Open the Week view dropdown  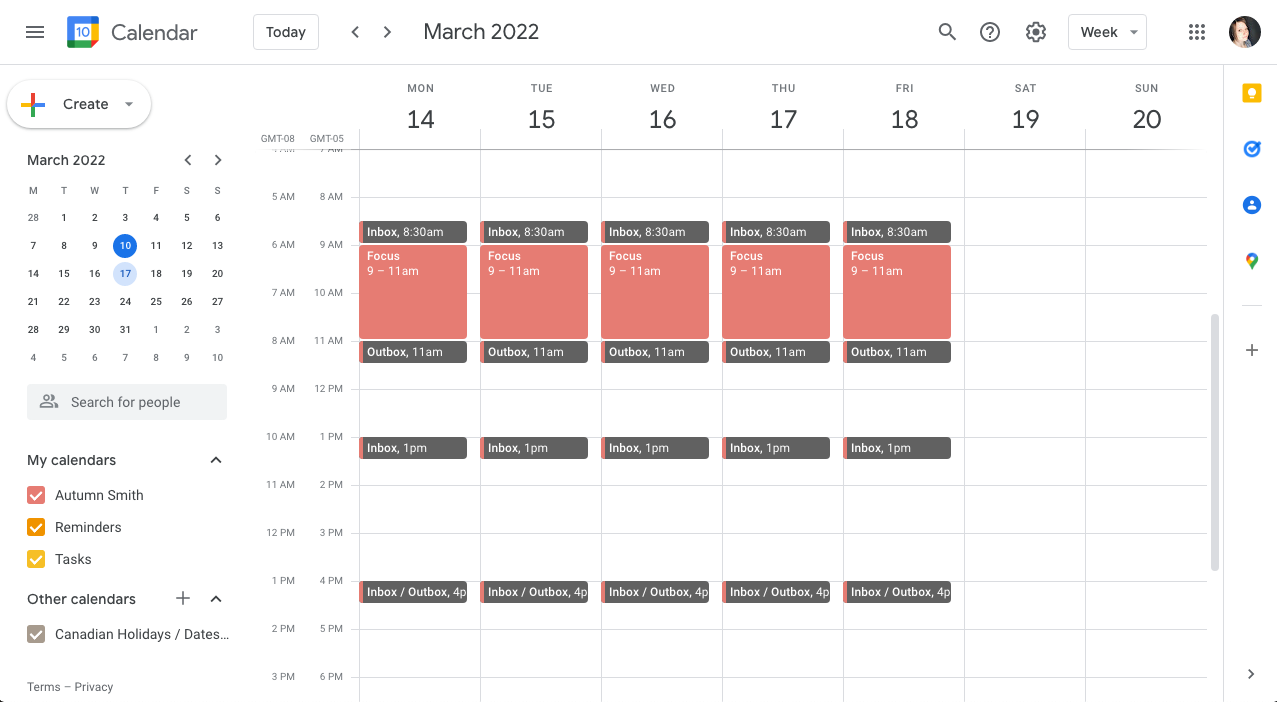[1107, 32]
